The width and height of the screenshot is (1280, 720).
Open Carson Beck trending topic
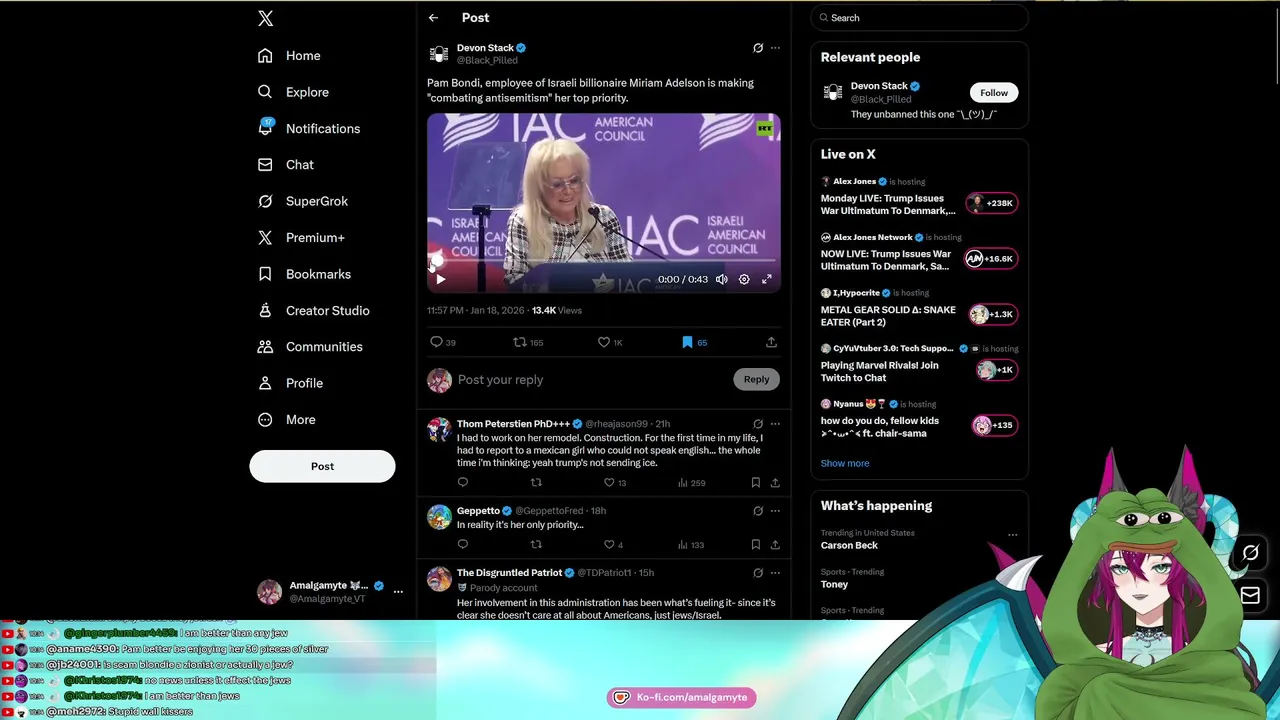[849, 545]
